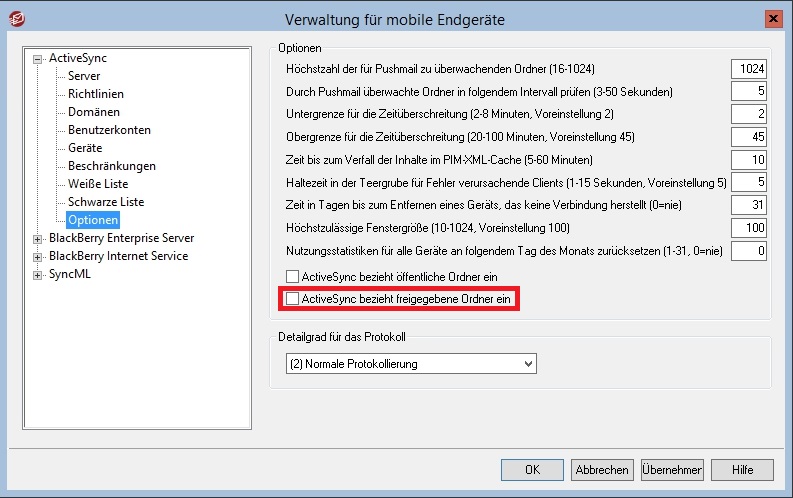
Task: Open the Schwarze Liste section
Action: click(106, 202)
